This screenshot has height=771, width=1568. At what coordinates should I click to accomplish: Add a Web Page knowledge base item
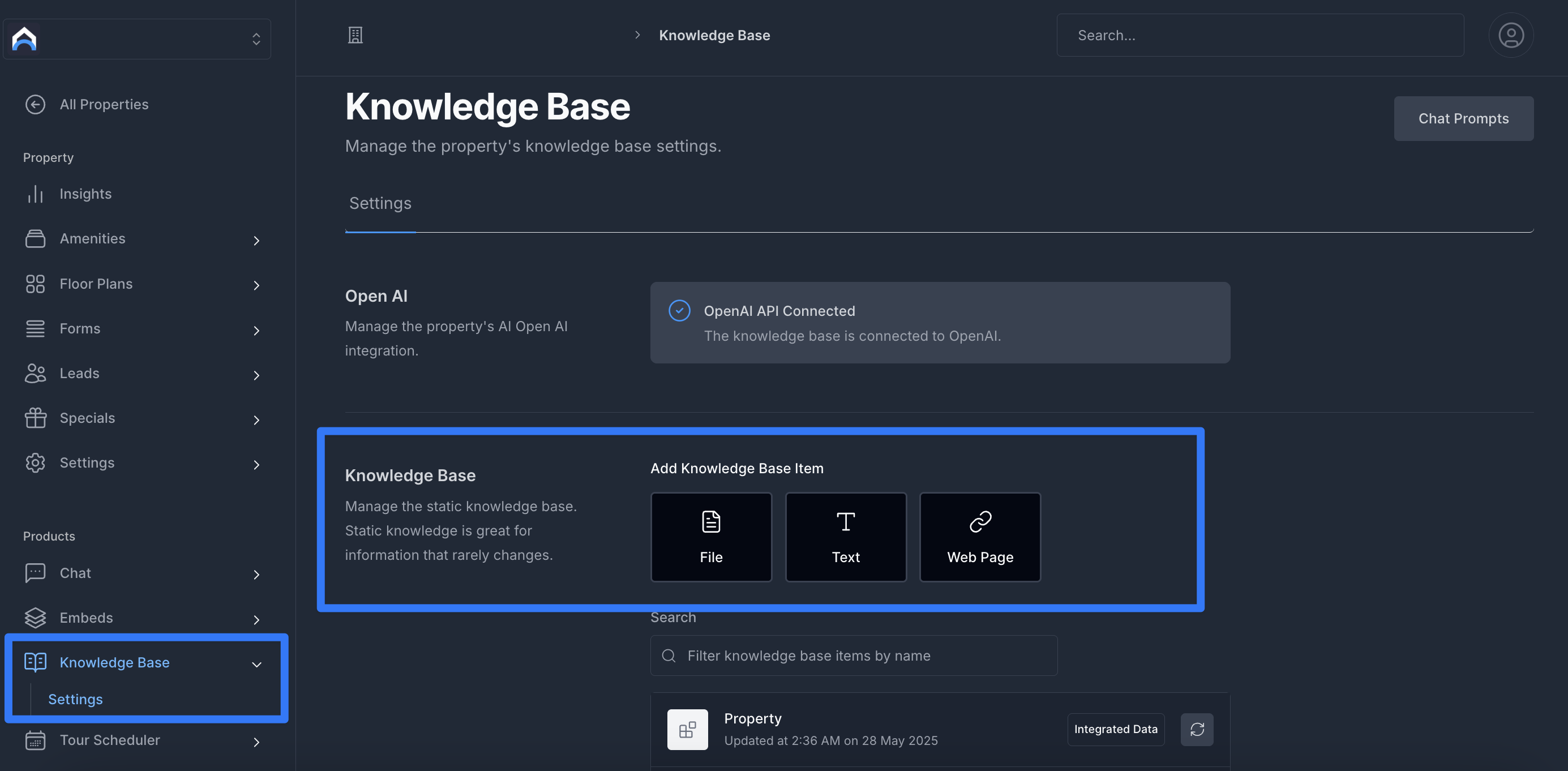980,537
